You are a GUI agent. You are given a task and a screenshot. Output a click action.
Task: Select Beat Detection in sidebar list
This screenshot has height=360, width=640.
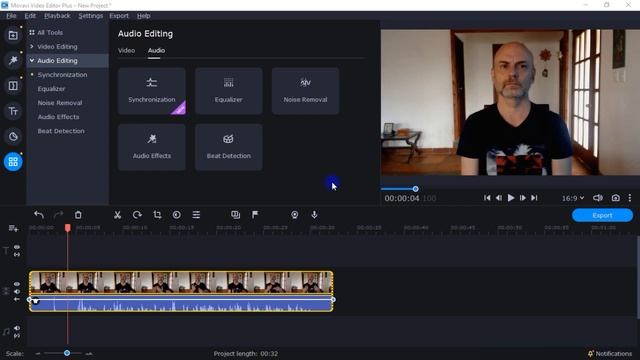tap(61, 131)
